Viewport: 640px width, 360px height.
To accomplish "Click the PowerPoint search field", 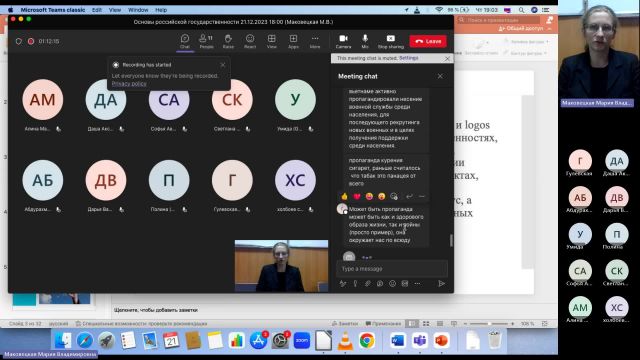I will pyautogui.click(x=498, y=20).
